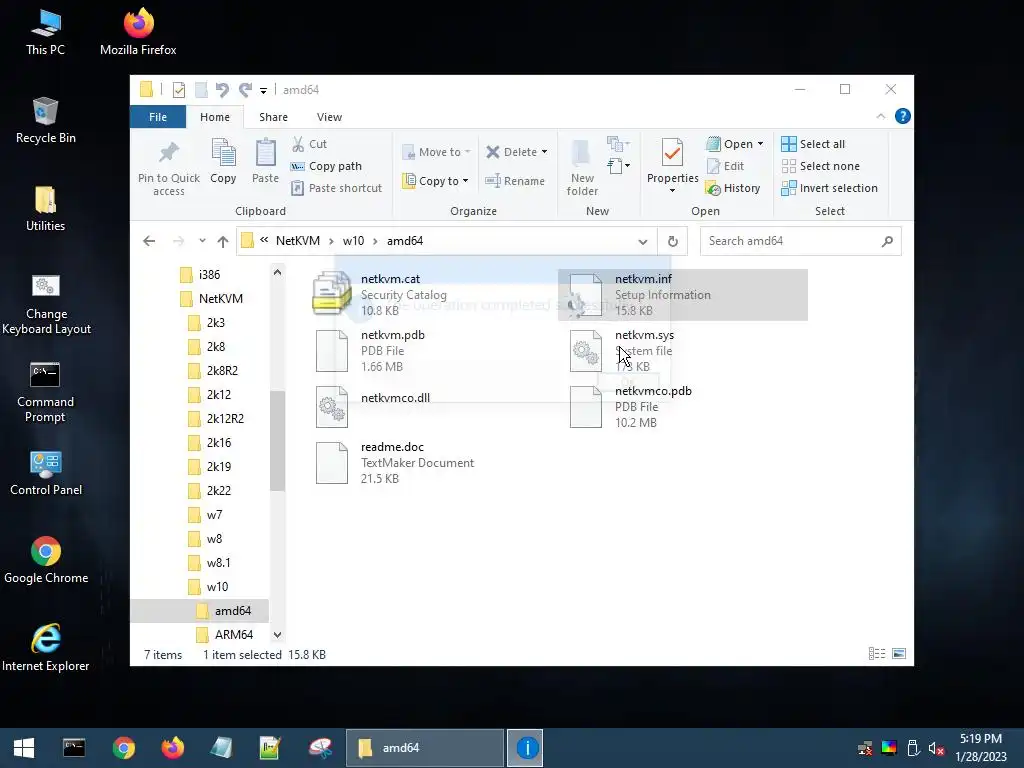Viewport: 1024px width, 768px height.
Task: Switch to the Share ribbon tab
Action: [x=273, y=117]
